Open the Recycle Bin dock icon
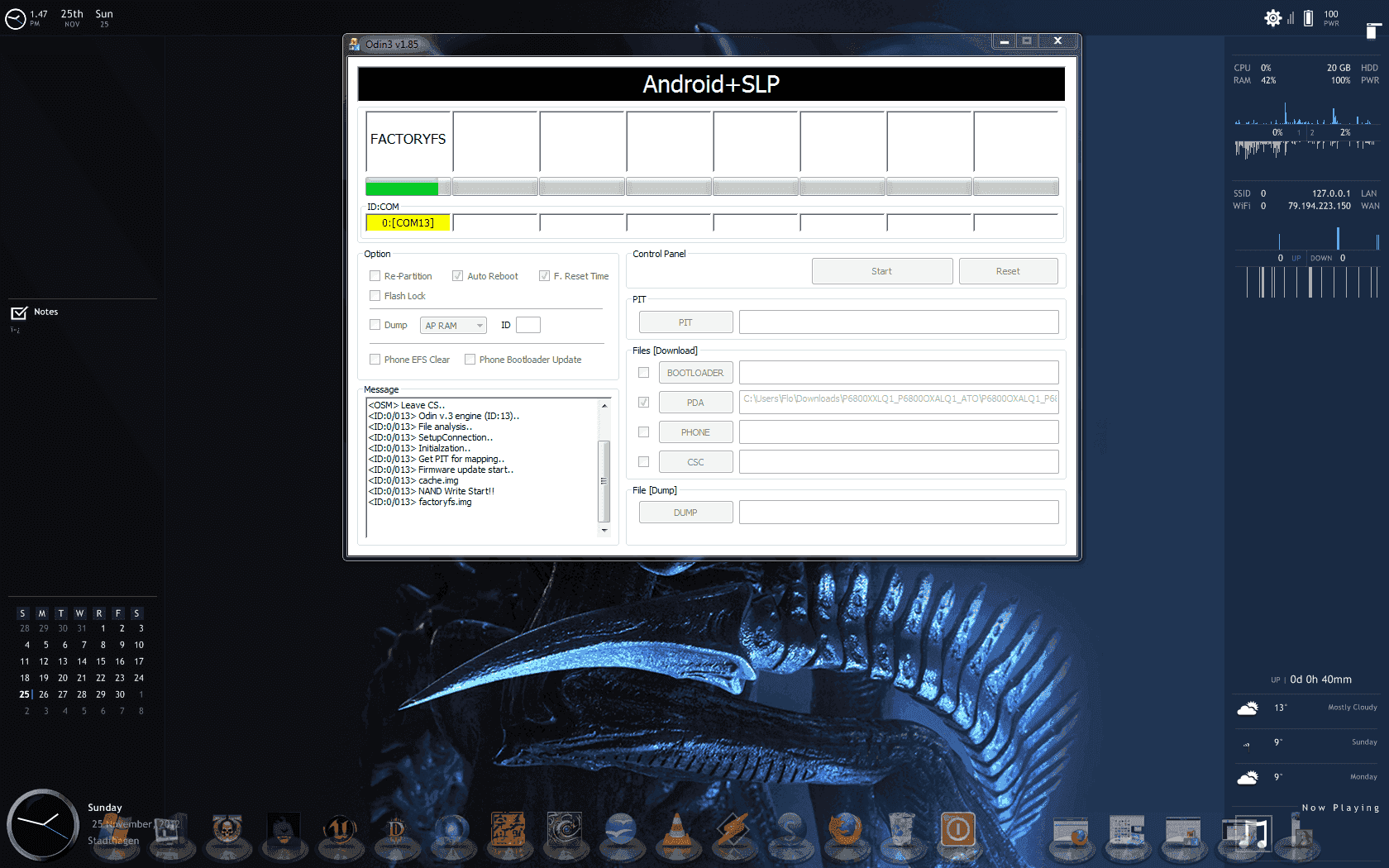Viewport: 1389px width, 868px height. [902, 830]
